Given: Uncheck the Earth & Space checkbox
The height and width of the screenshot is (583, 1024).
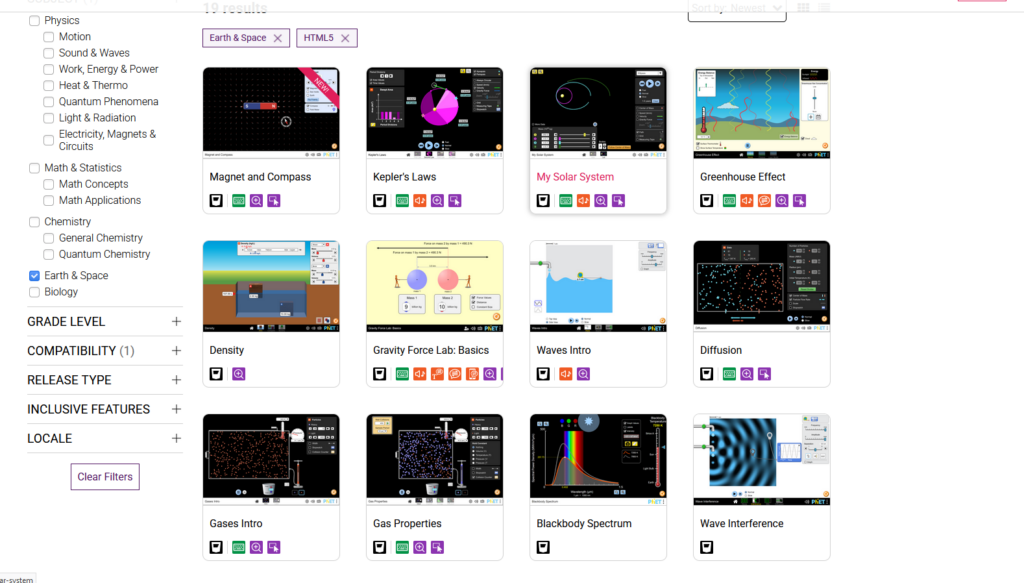Looking at the screenshot, I should (35, 276).
